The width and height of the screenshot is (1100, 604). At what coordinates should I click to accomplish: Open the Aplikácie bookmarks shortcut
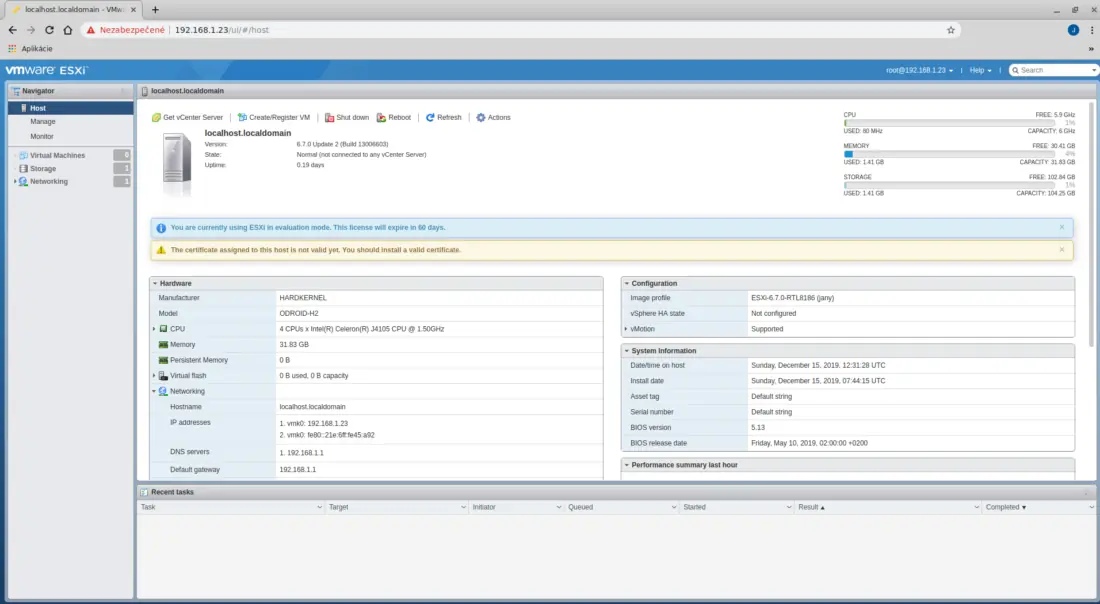(x=30, y=48)
